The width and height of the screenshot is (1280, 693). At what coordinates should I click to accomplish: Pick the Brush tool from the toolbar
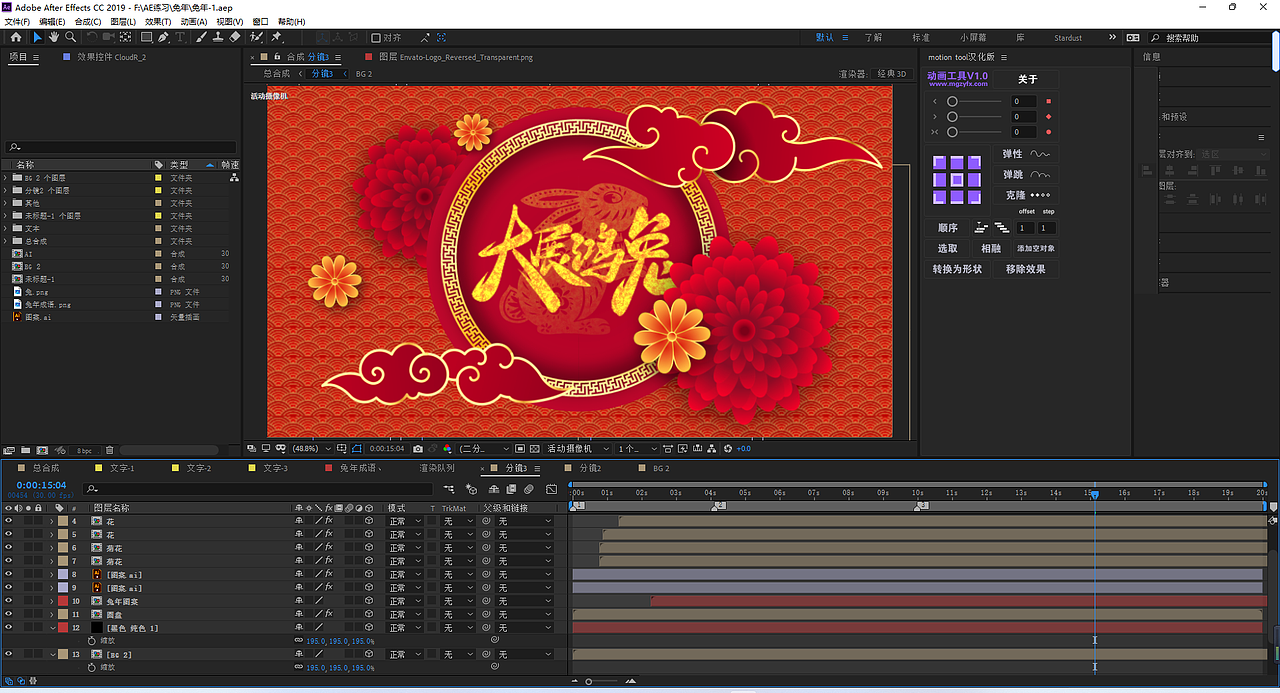203,38
